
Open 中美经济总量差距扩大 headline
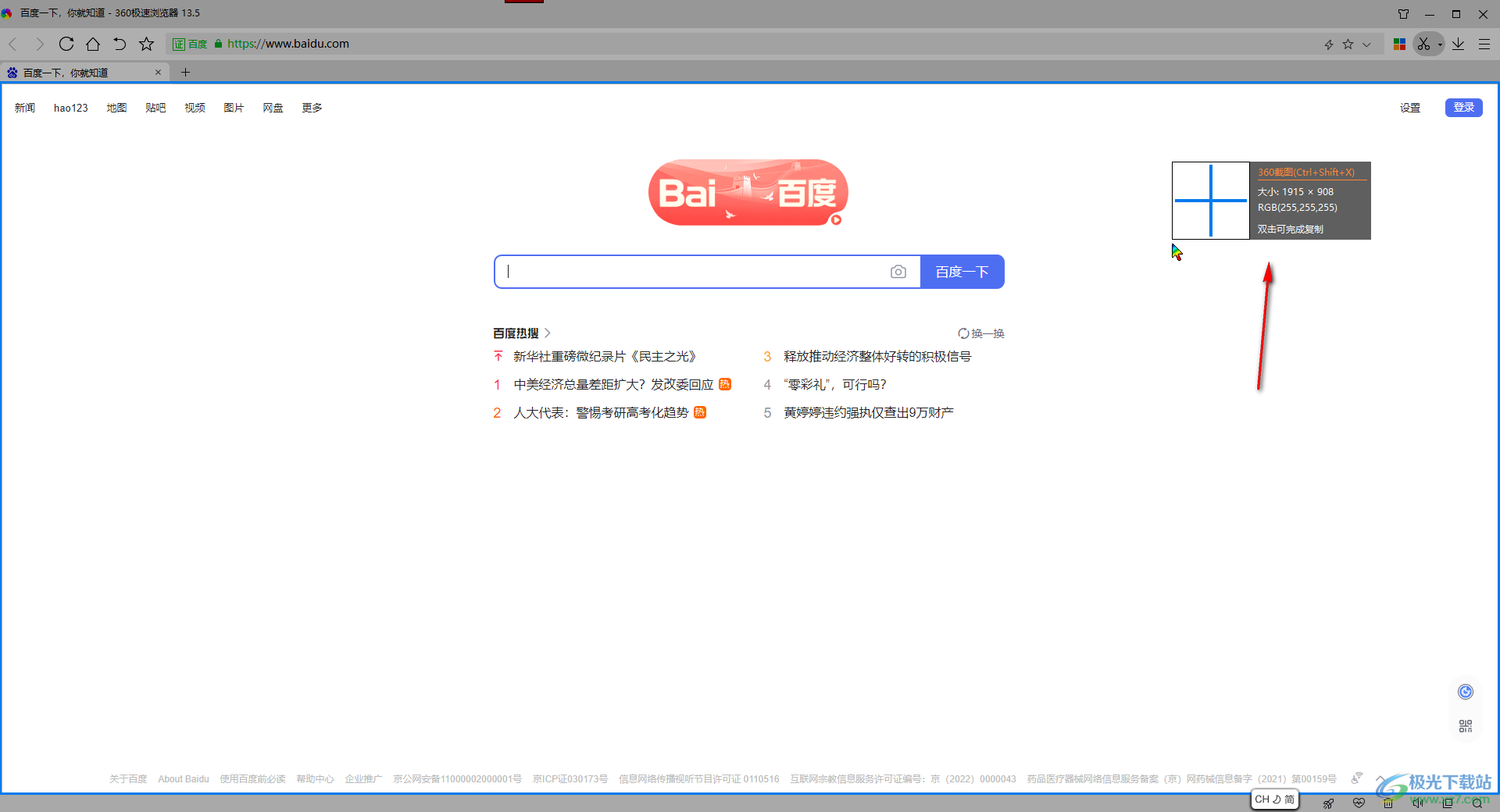(613, 385)
